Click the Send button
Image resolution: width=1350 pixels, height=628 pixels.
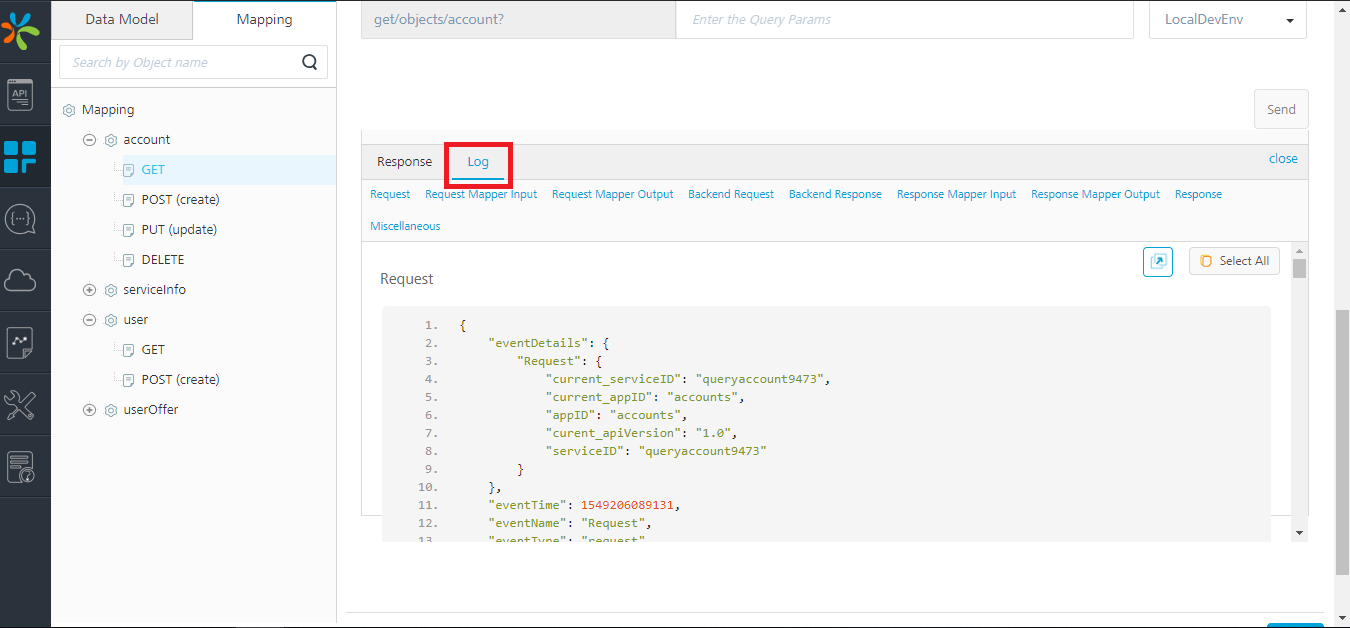pyautogui.click(x=1281, y=108)
